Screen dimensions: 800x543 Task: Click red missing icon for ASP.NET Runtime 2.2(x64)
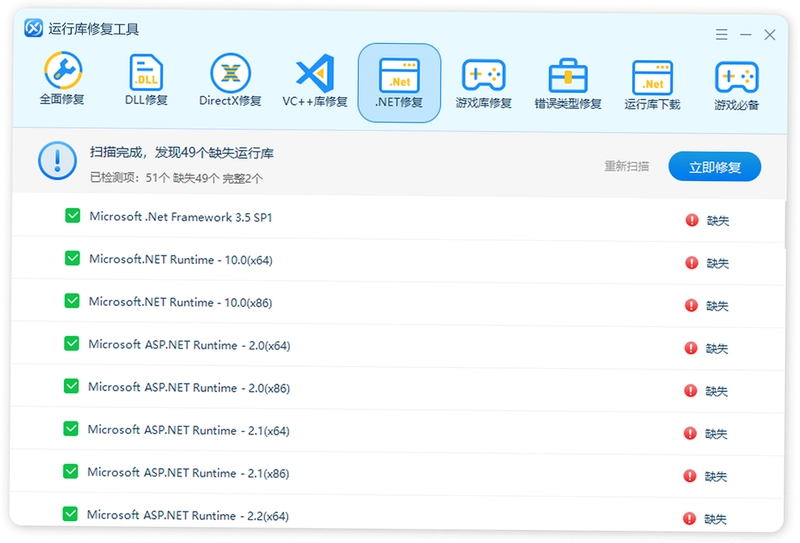(x=689, y=519)
